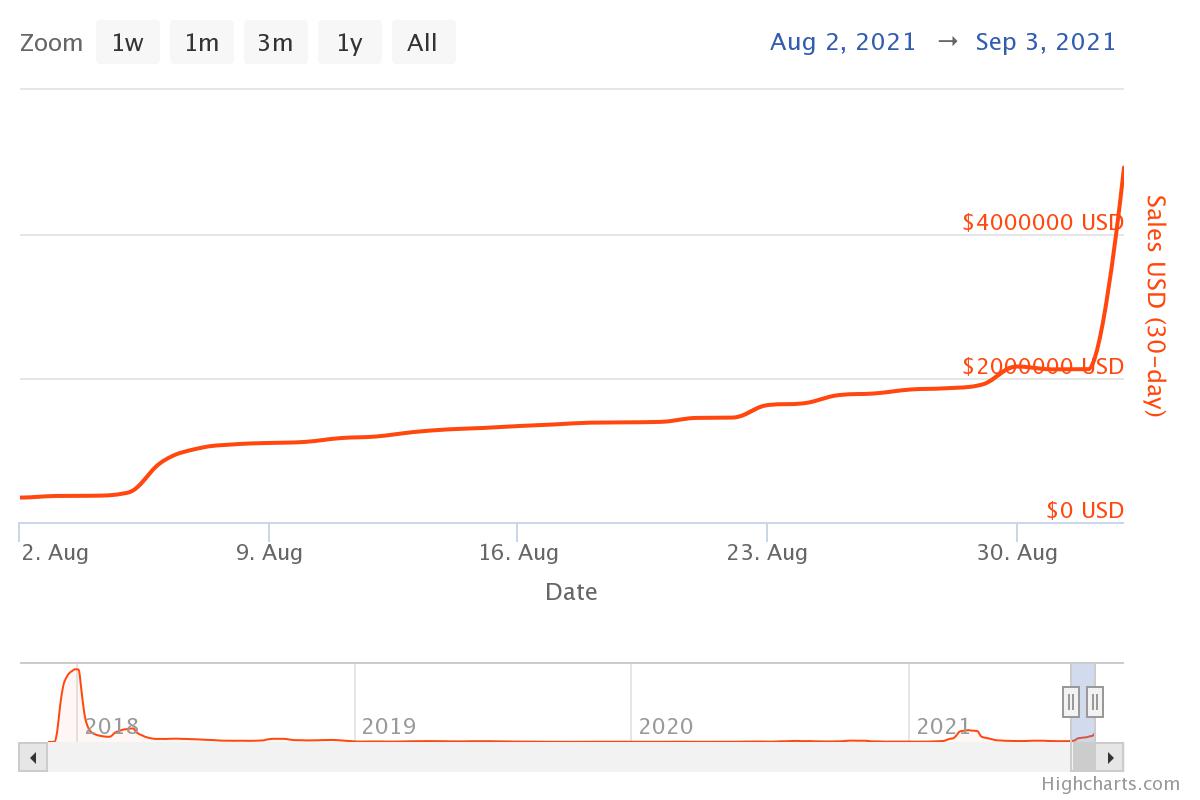
Task: Open the Highcharts.com credits link
Action: pos(1110,784)
